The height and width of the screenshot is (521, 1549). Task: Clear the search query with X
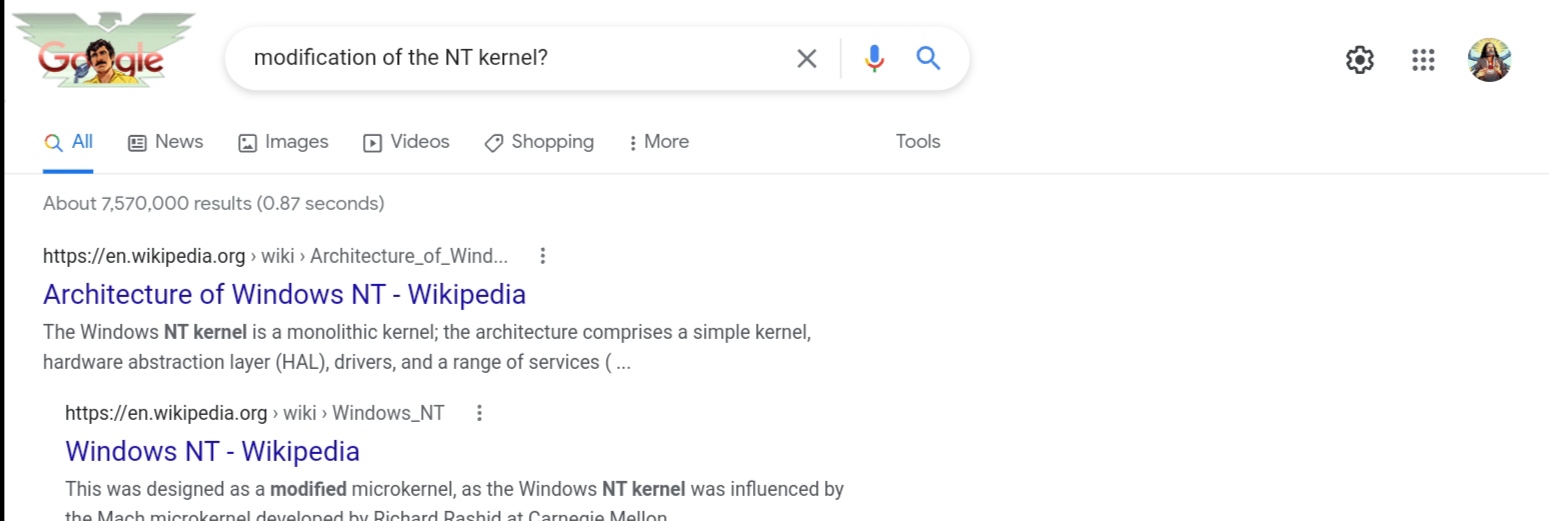[806, 59]
